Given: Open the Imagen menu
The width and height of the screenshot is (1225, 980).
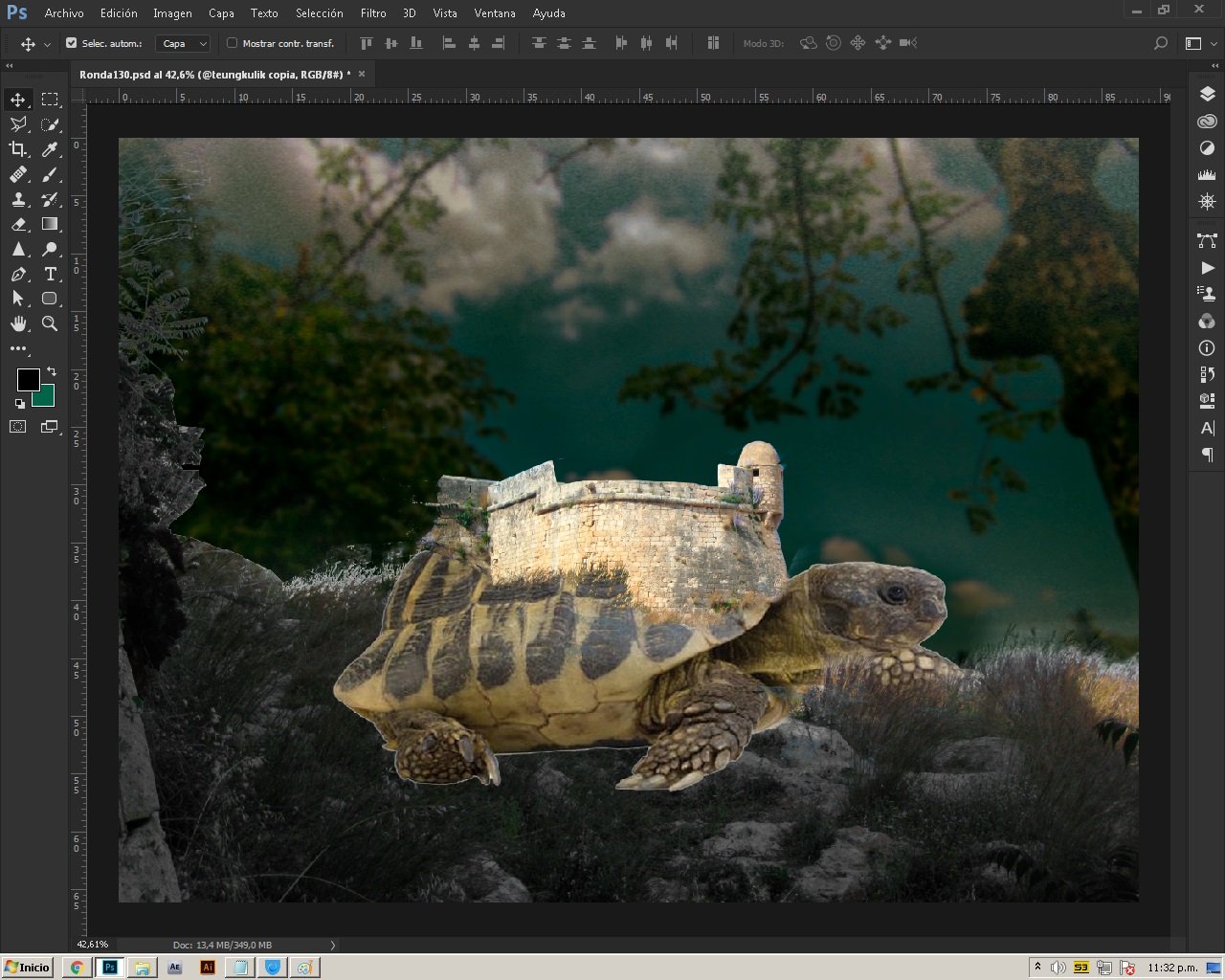Looking at the screenshot, I should pyautogui.click(x=172, y=13).
